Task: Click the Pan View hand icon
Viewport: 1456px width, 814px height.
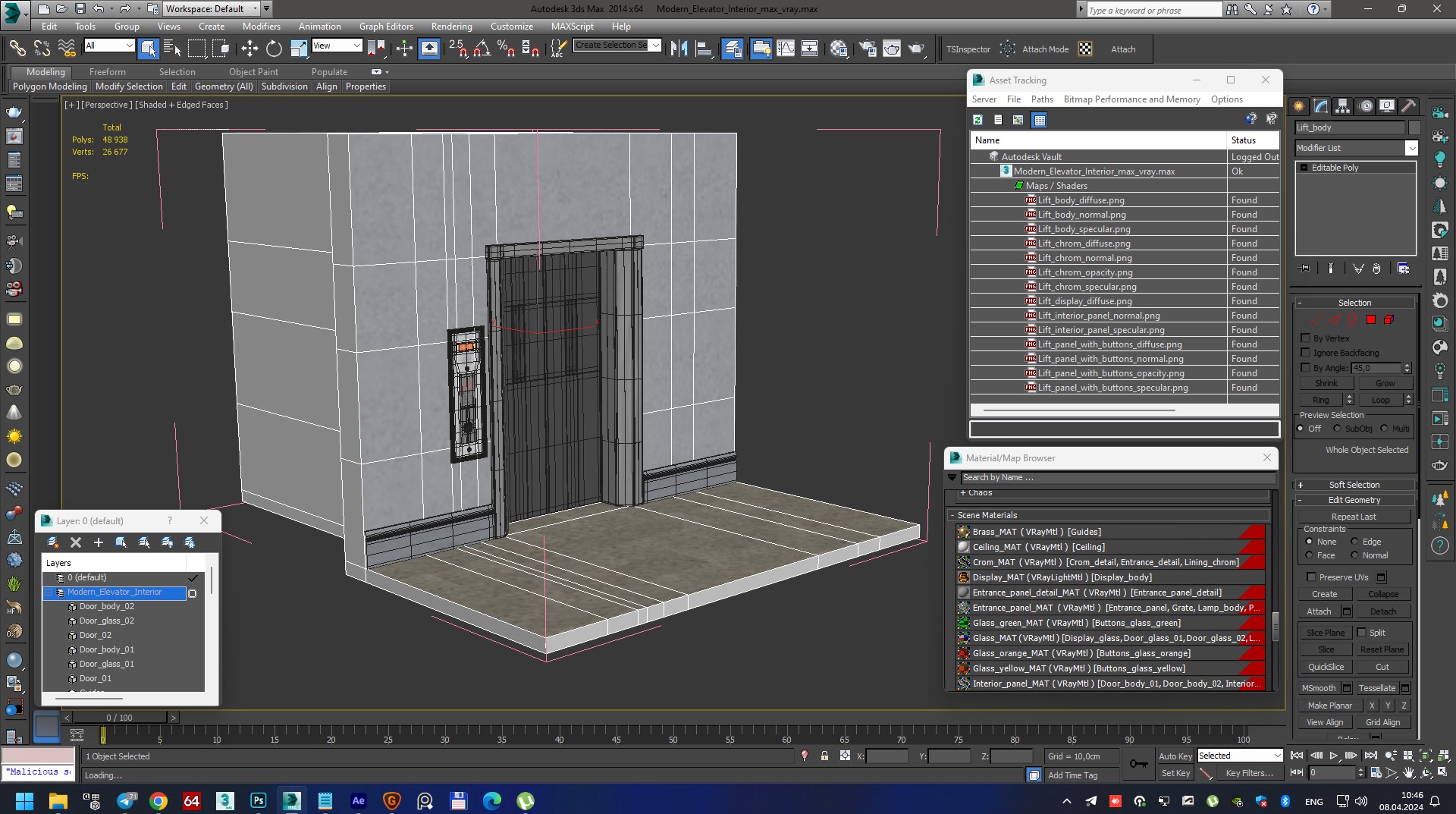Action: [1407, 773]
